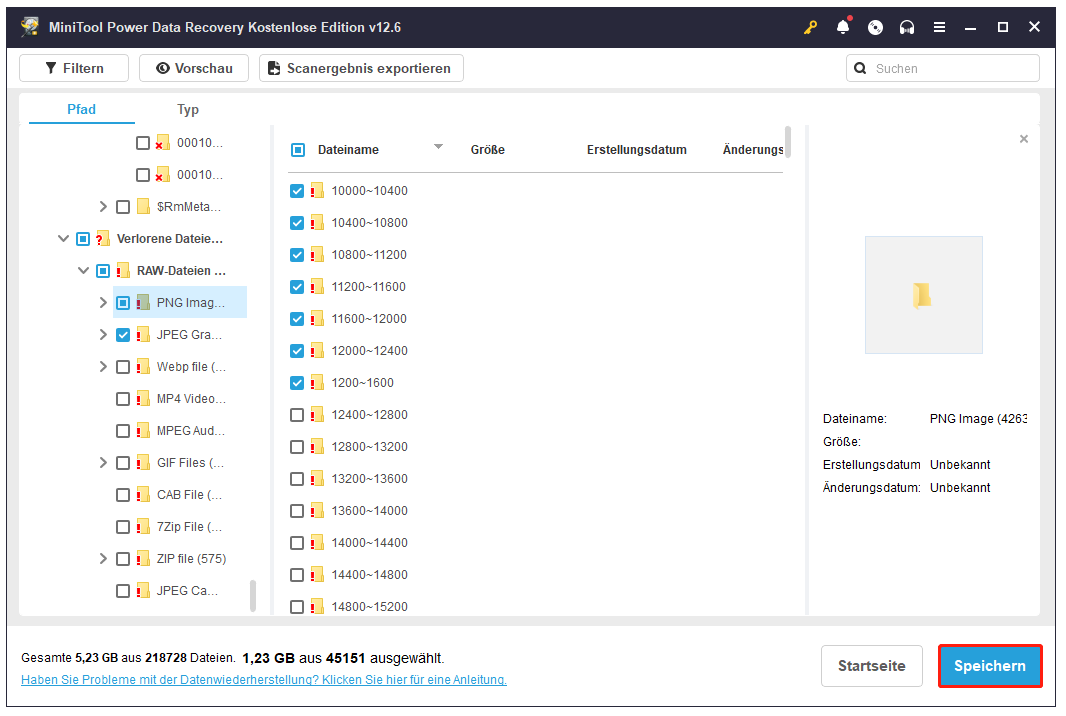Open notifications via the bell icon
This screenshot has height=716, width=1066.
(x=843, y=27)
